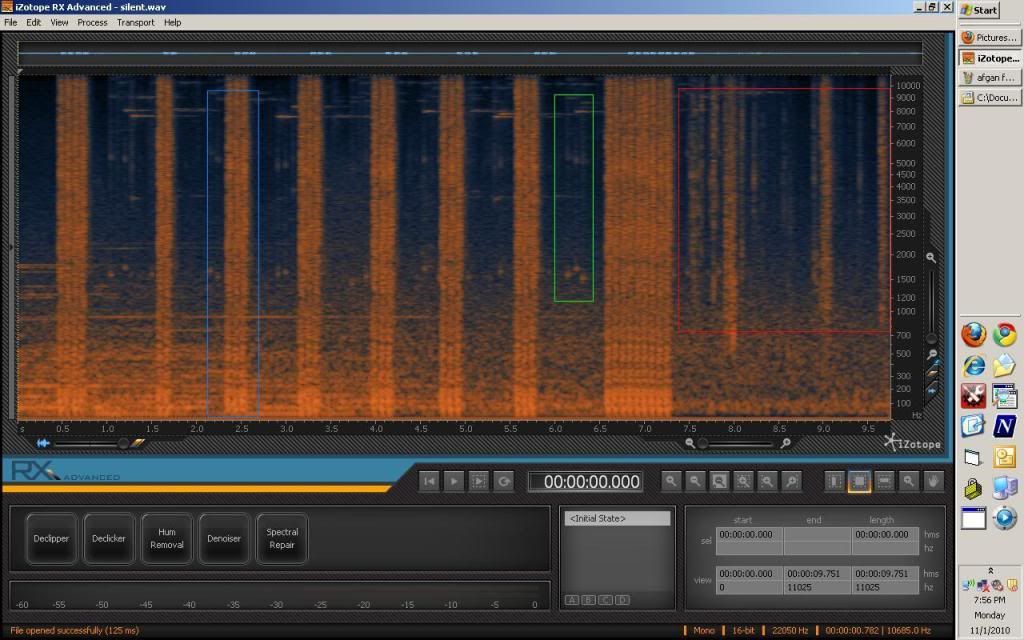Launch Internet Explorer from quick launch

pyautogui.click(x=973, y=366)
